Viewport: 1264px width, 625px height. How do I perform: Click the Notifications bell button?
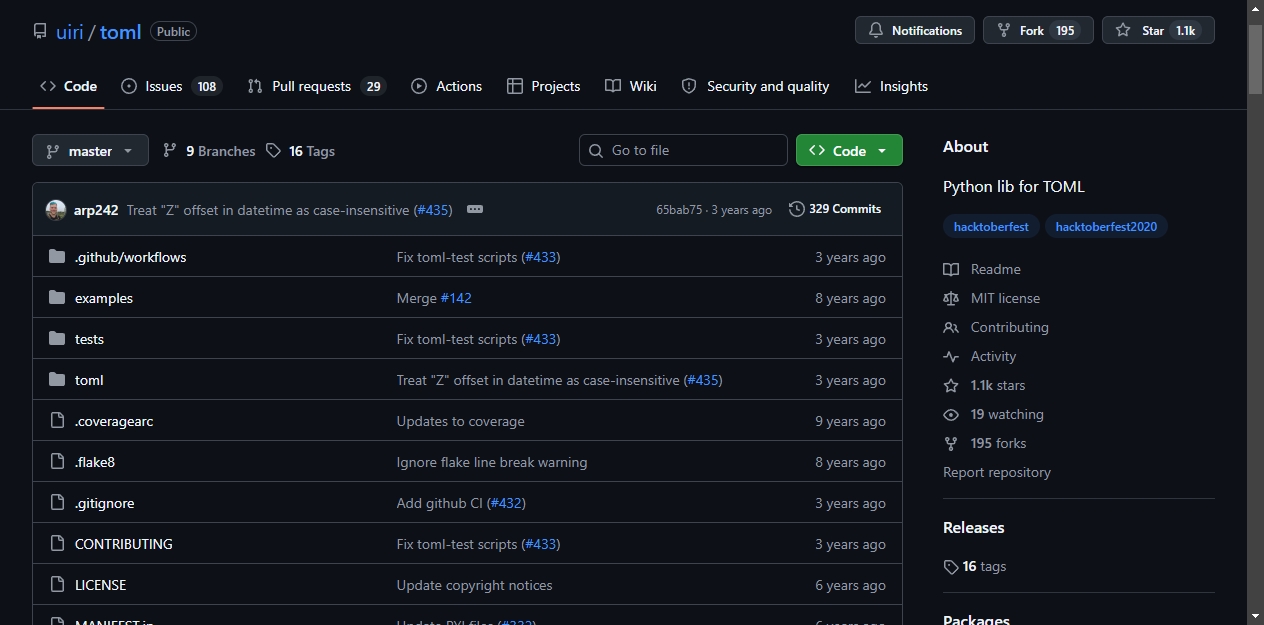pos(915,30)
